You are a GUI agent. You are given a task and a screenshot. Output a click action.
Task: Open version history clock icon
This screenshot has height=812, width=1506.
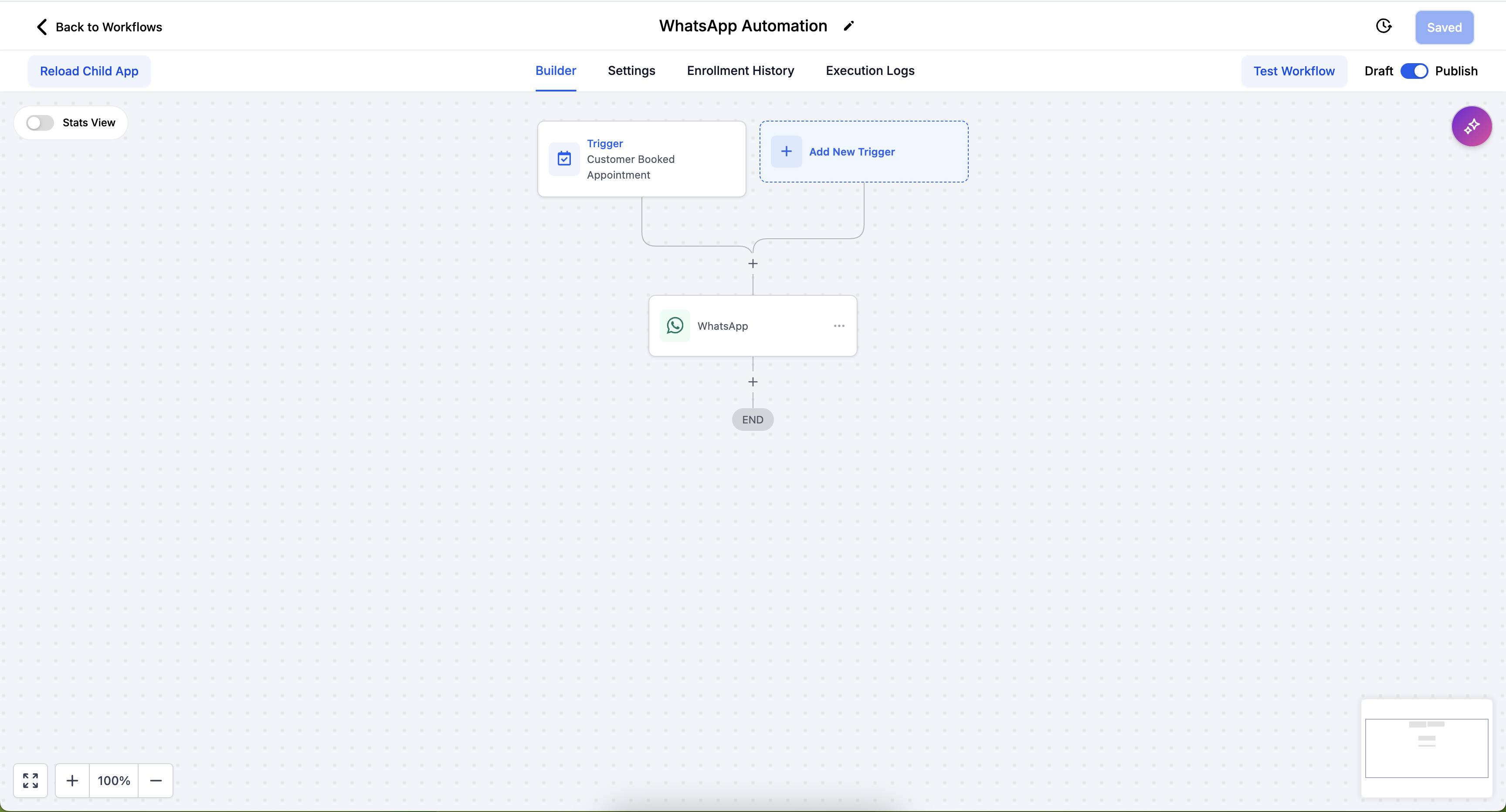coord(1384,26)
